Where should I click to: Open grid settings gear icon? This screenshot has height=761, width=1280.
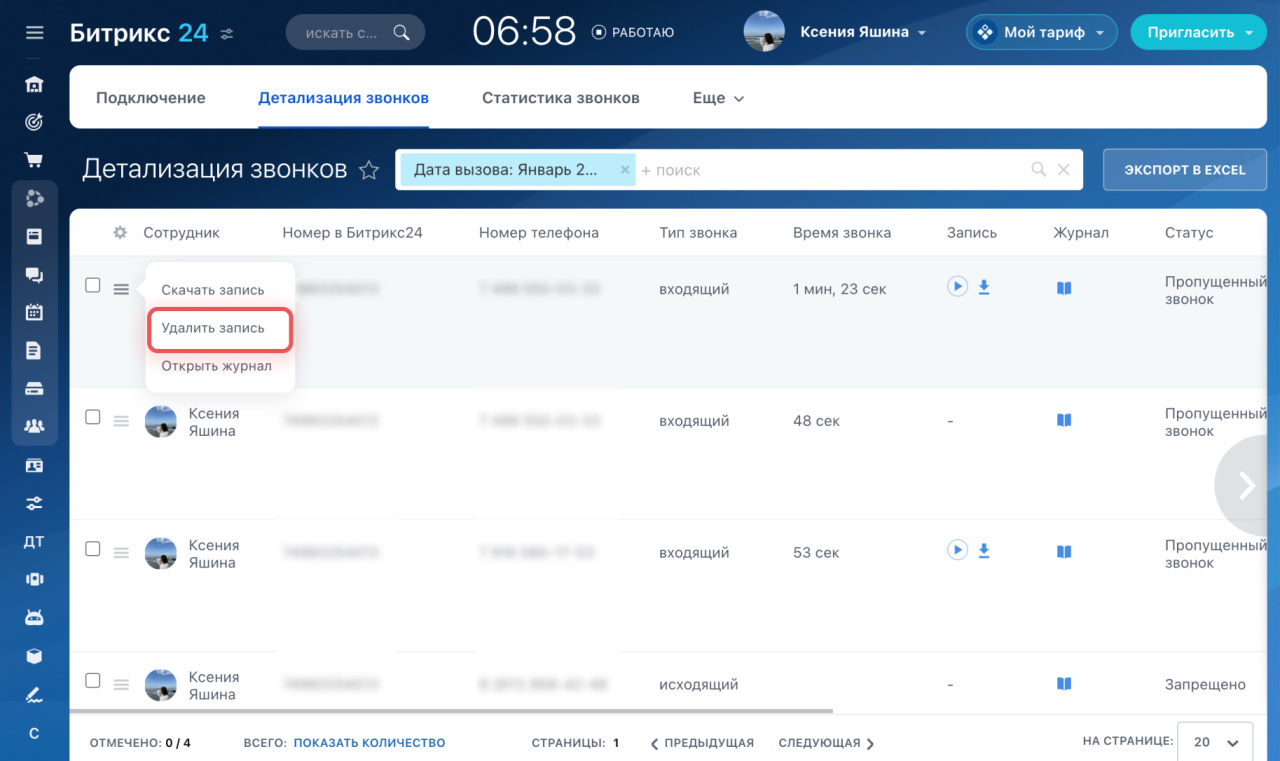click(120, 232)
